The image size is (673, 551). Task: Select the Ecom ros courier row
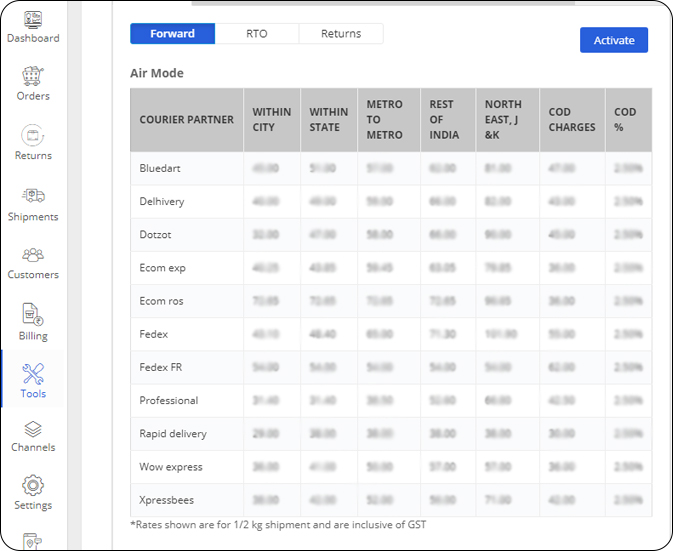click(391, 301)
